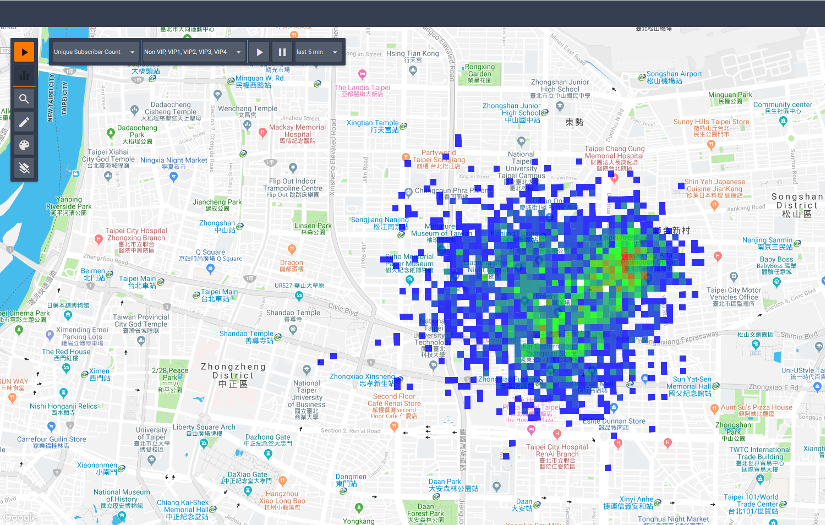Screen dimensions: 825x525
Task: Click the Zhongzheng District label
Action: [x=233, y=375]
